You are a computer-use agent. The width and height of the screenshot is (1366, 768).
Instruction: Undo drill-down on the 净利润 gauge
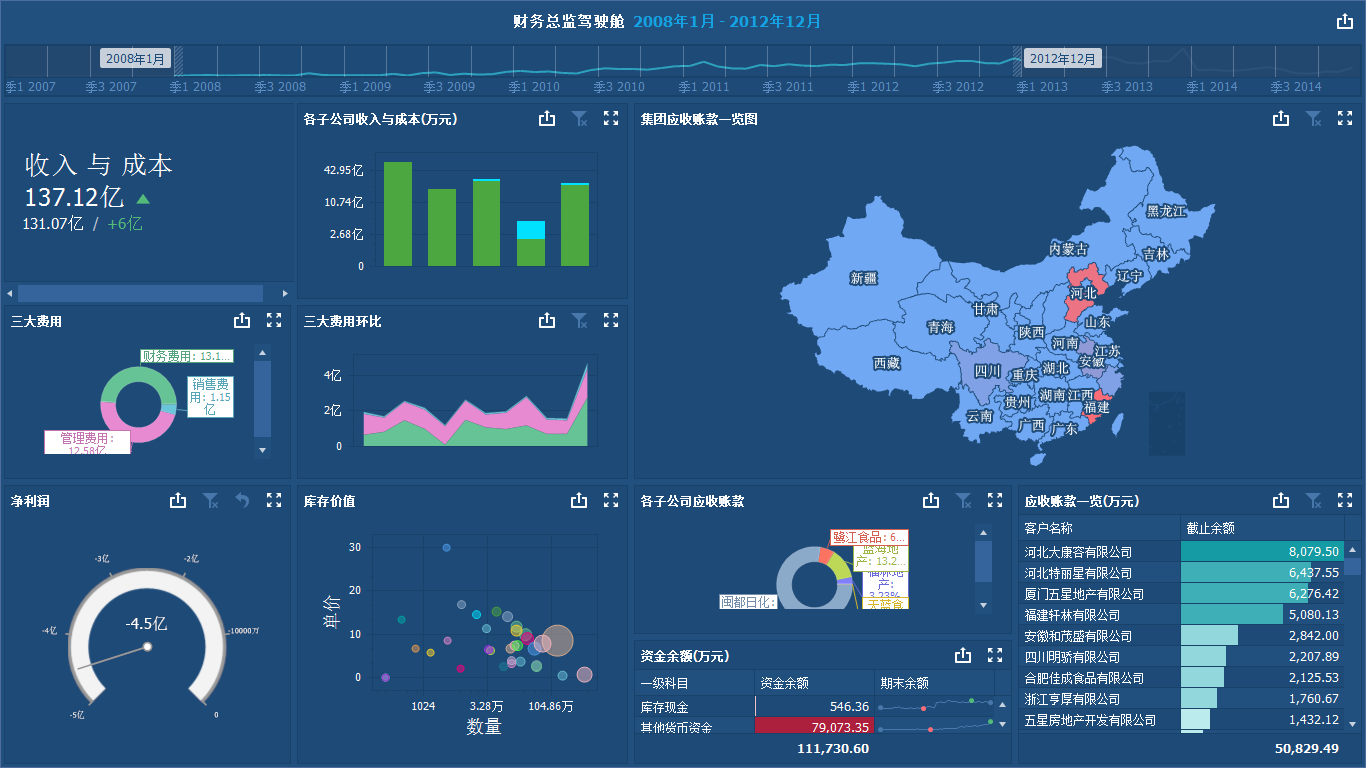(x=242, y=500)
